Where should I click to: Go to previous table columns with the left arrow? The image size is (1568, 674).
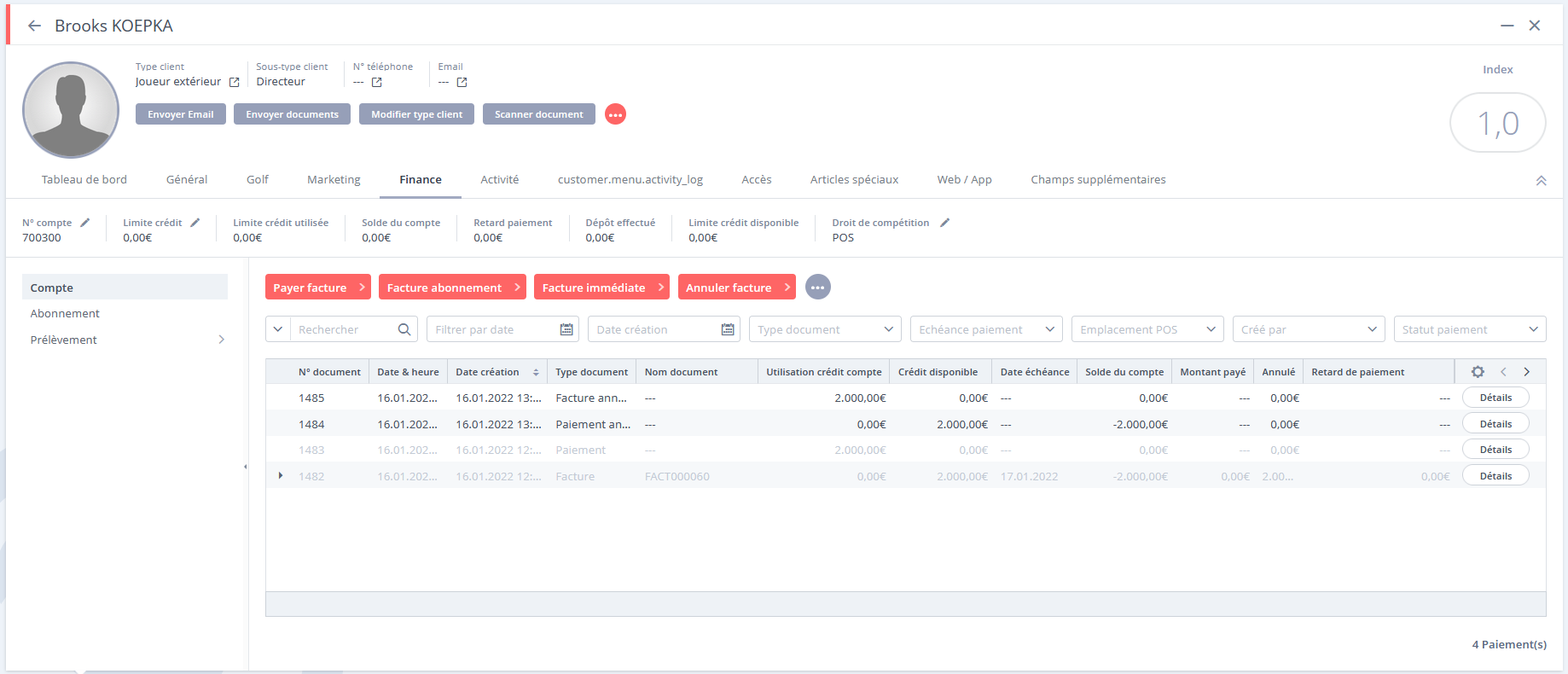tap(1503, 372)
